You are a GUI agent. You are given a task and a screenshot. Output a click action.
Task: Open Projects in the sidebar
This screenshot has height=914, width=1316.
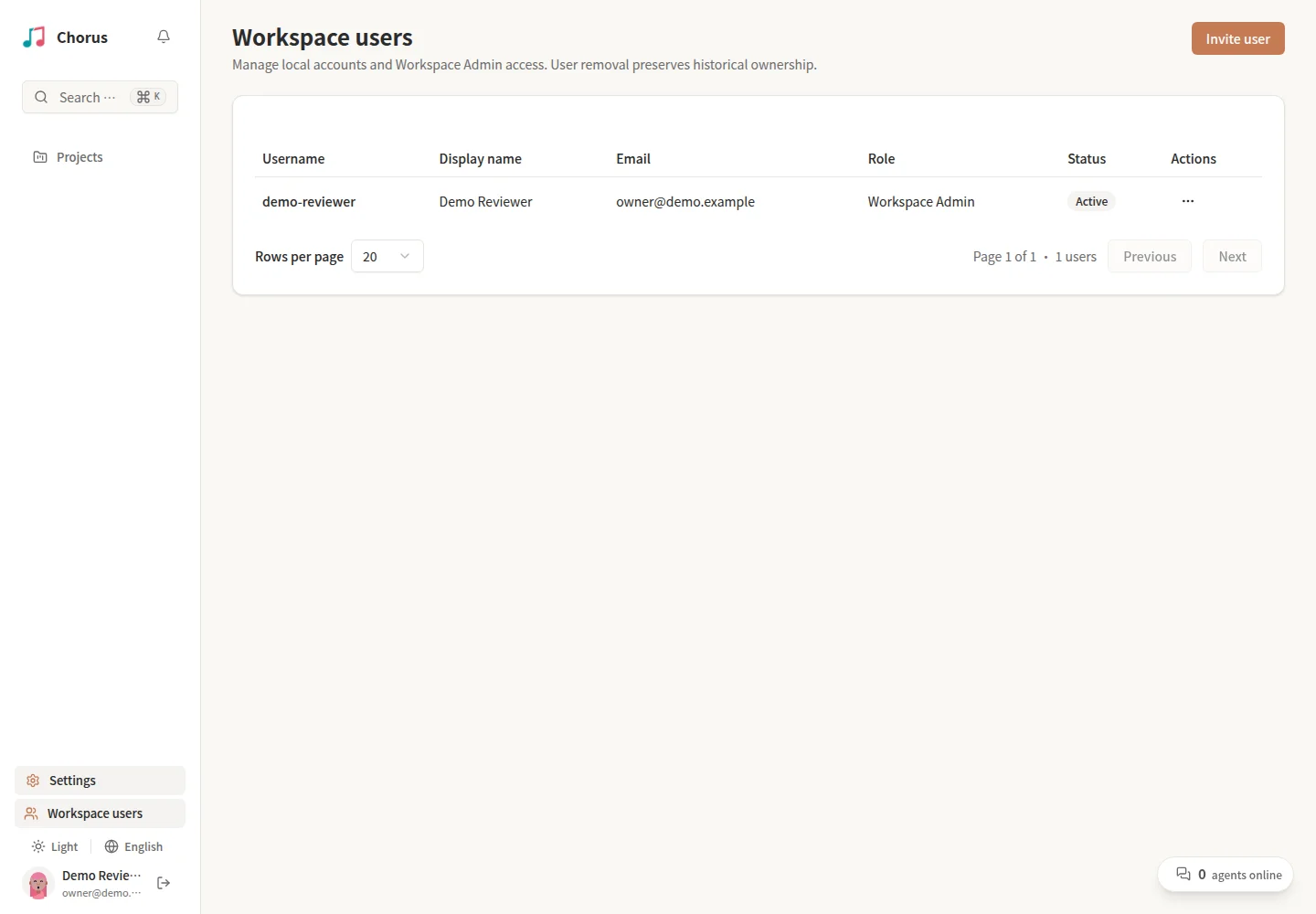pos(100,157)
